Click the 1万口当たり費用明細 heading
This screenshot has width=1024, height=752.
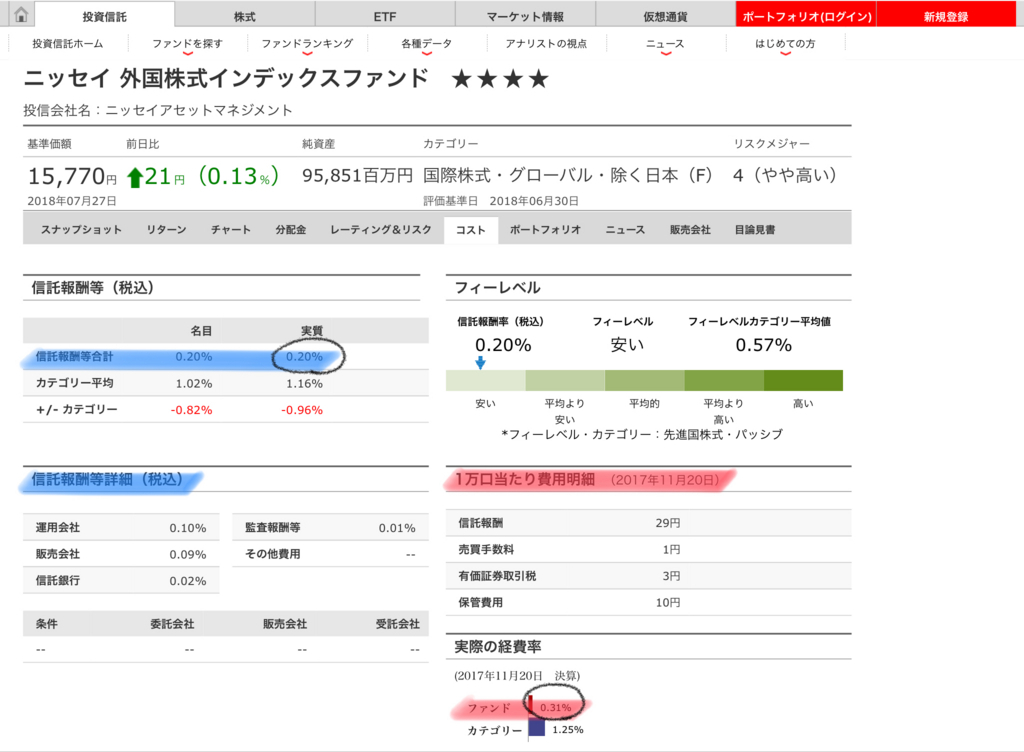[524, 479]
